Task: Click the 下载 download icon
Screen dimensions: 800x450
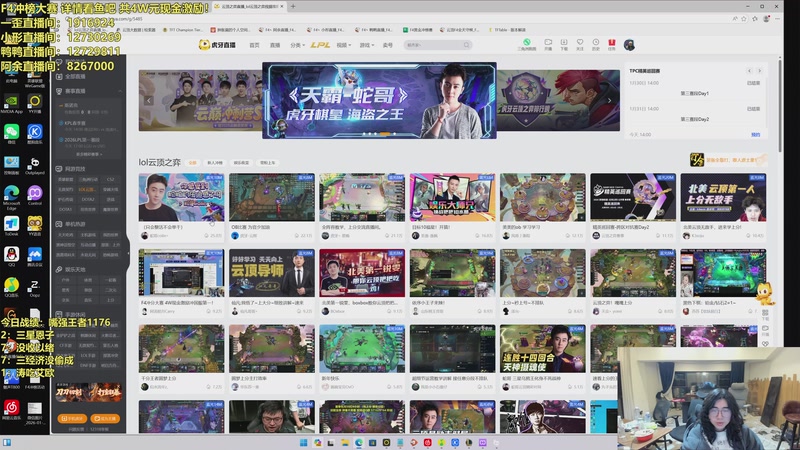Action: 564,44
